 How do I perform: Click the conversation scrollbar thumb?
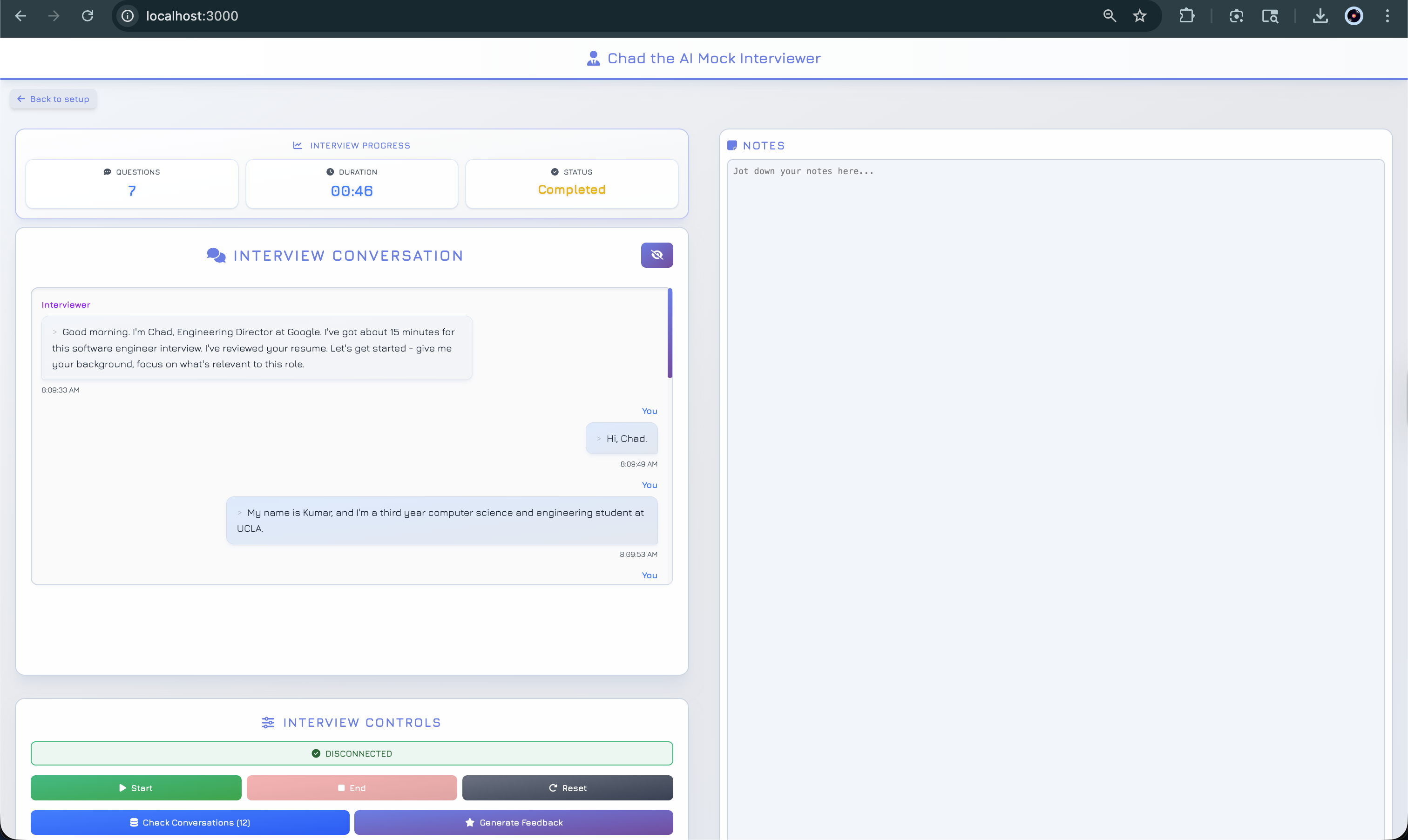670,334
